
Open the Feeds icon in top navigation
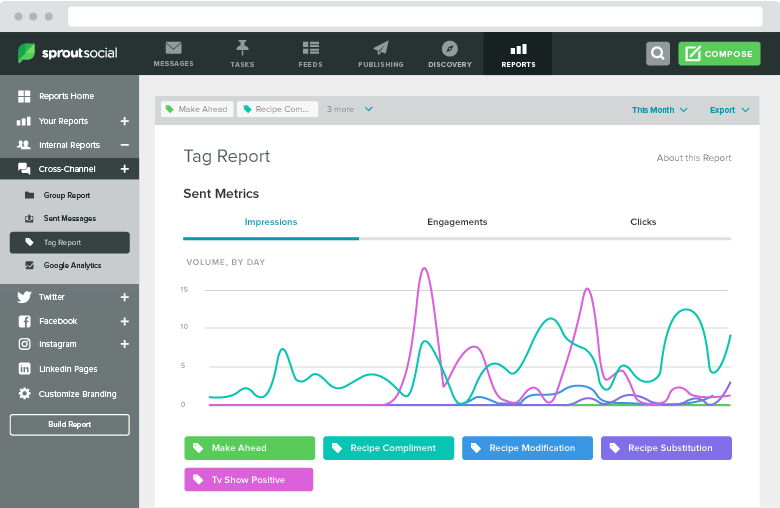[310, 48]
